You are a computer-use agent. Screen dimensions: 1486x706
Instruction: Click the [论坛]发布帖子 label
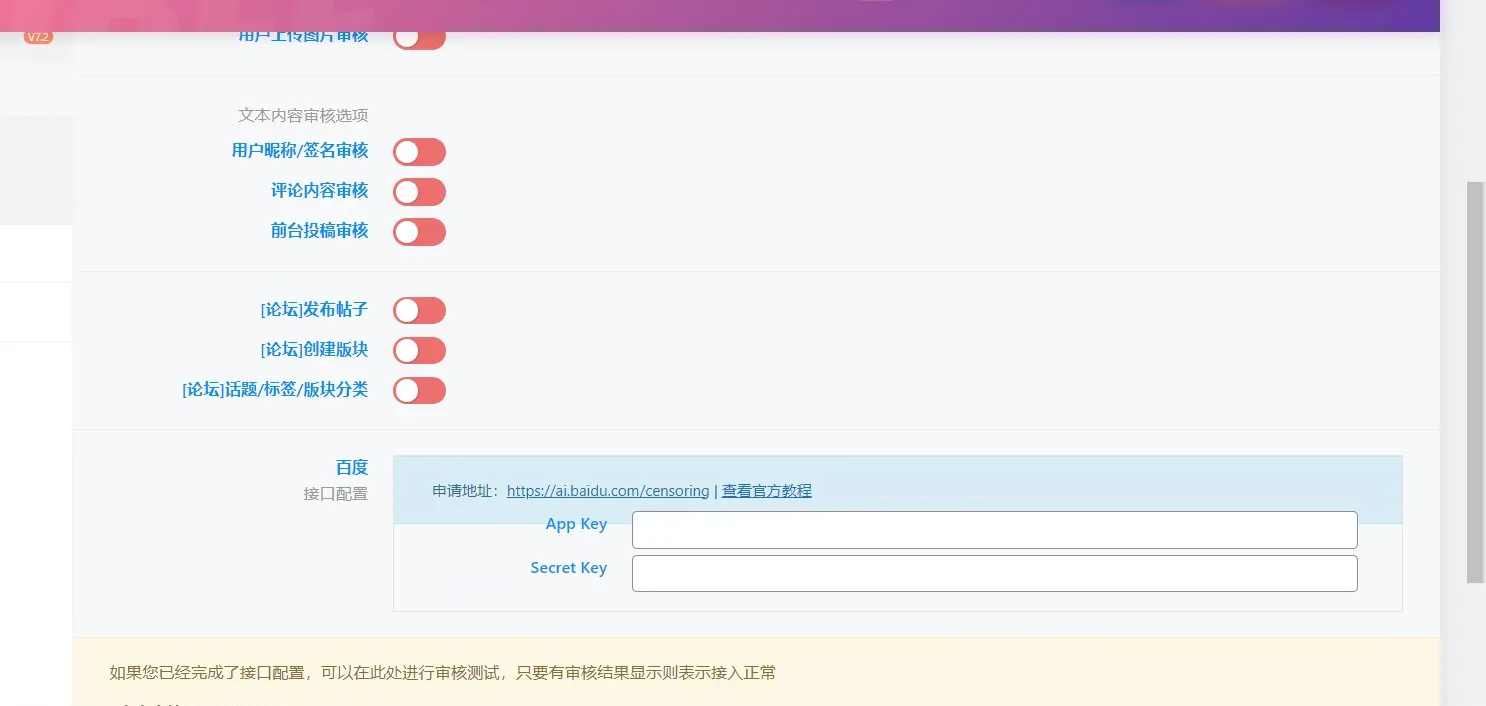[x=314, y=310]
